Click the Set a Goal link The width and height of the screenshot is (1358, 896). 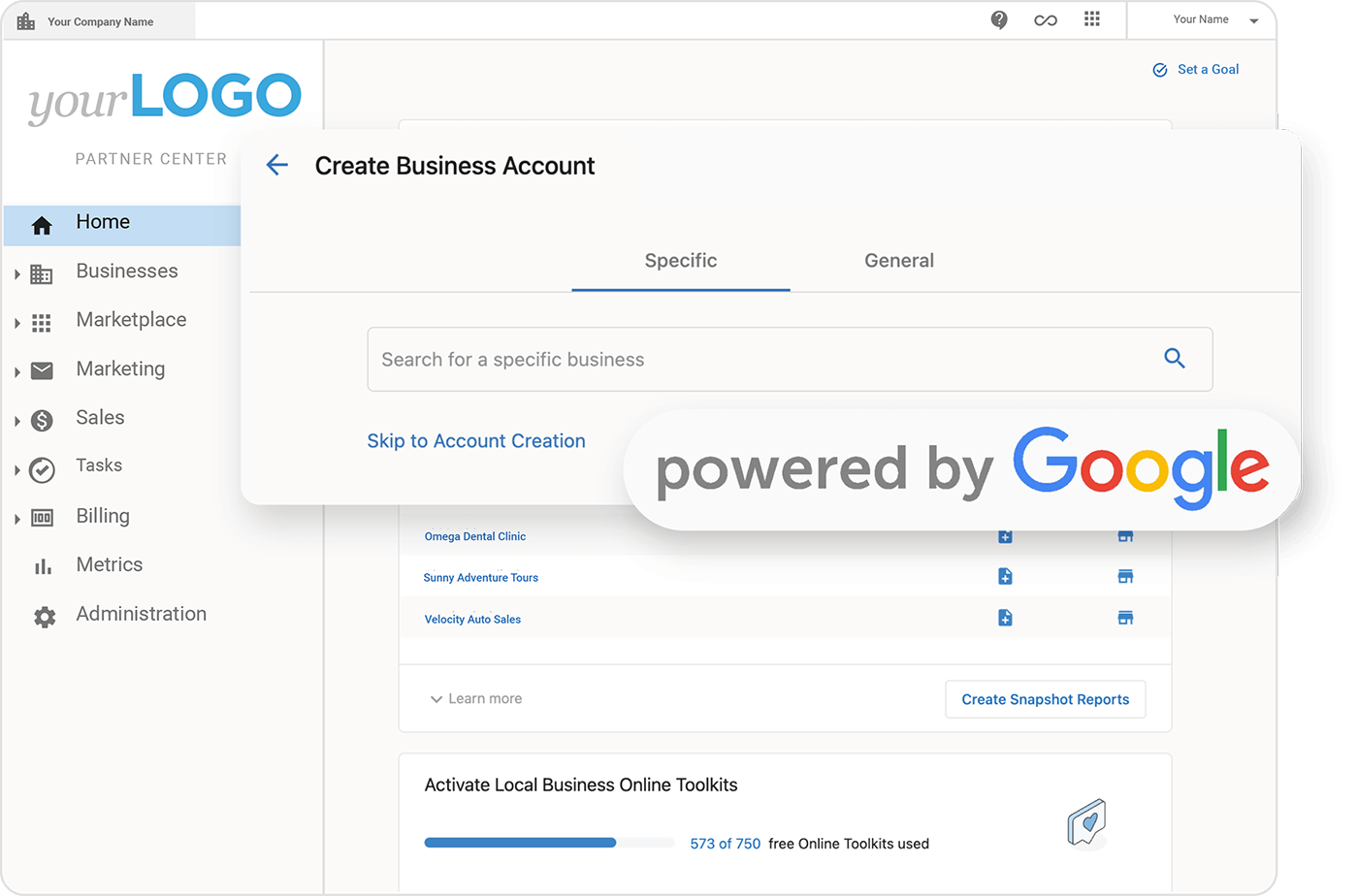(x=1195, y=70)
